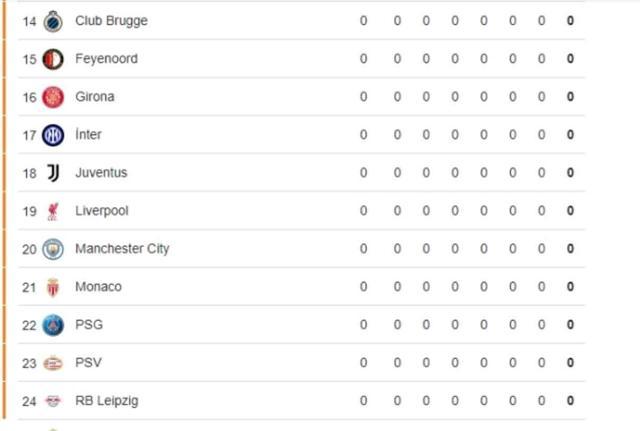Open the RB Leipzig team link
This screenshot has height=431, width=640.
tap(106, 401)
